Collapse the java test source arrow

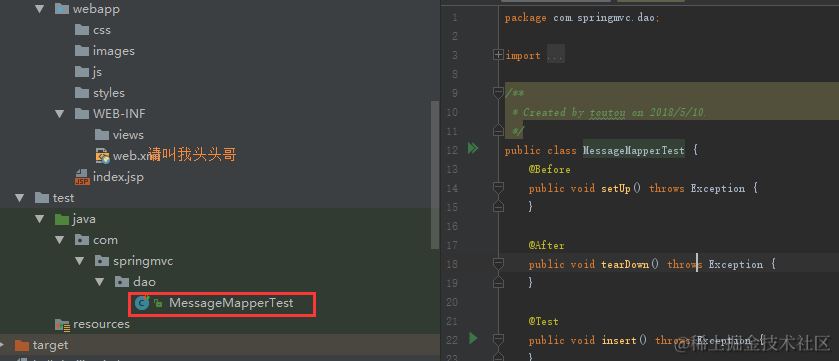pos(40,219)
